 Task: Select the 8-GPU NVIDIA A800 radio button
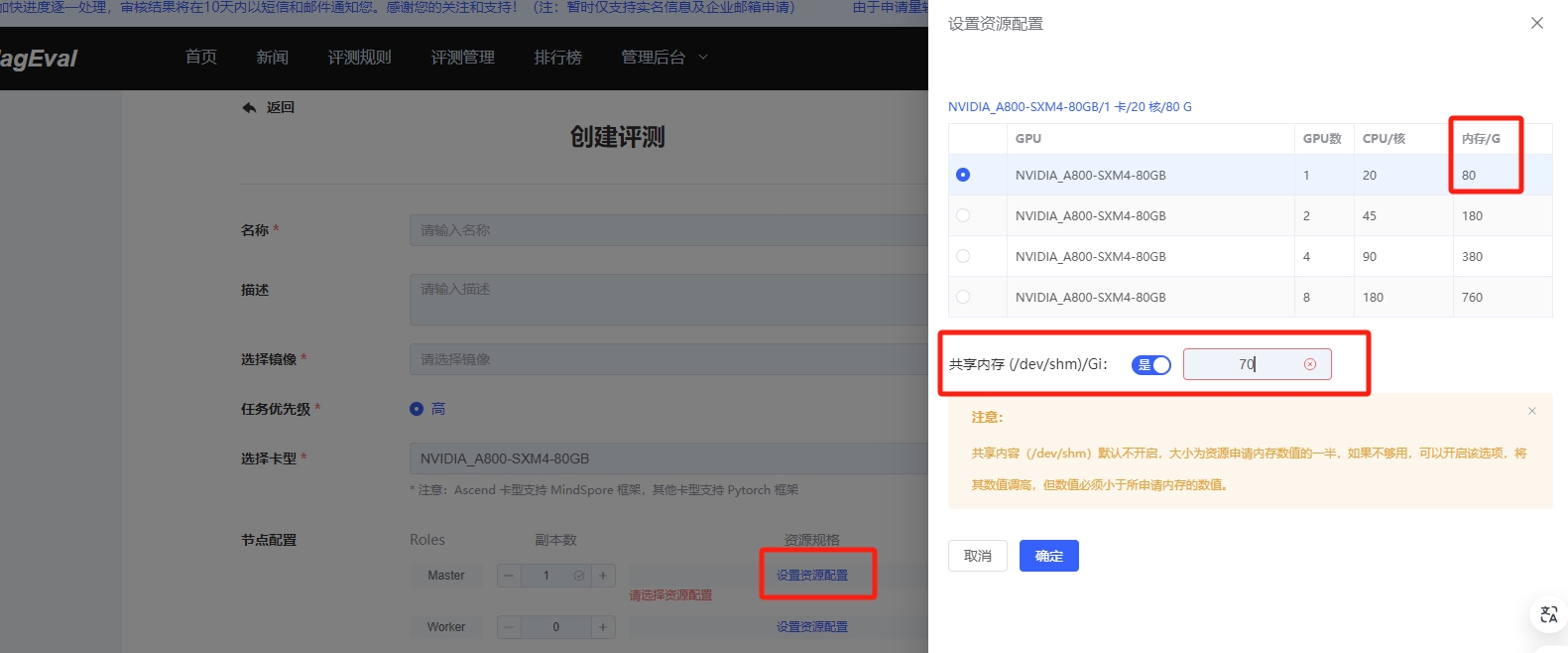963,297
